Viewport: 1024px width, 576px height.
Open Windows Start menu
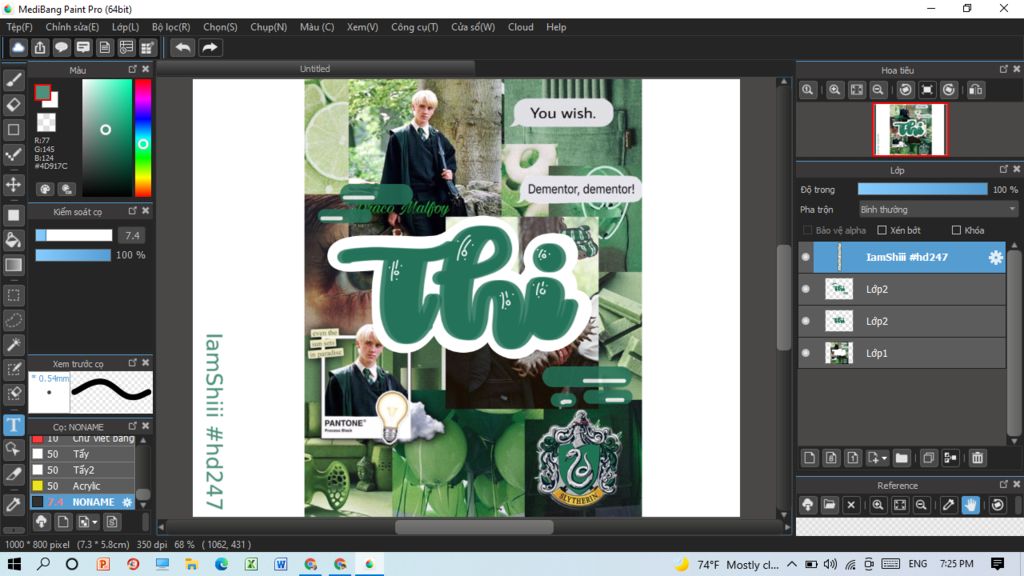(14, 564)
